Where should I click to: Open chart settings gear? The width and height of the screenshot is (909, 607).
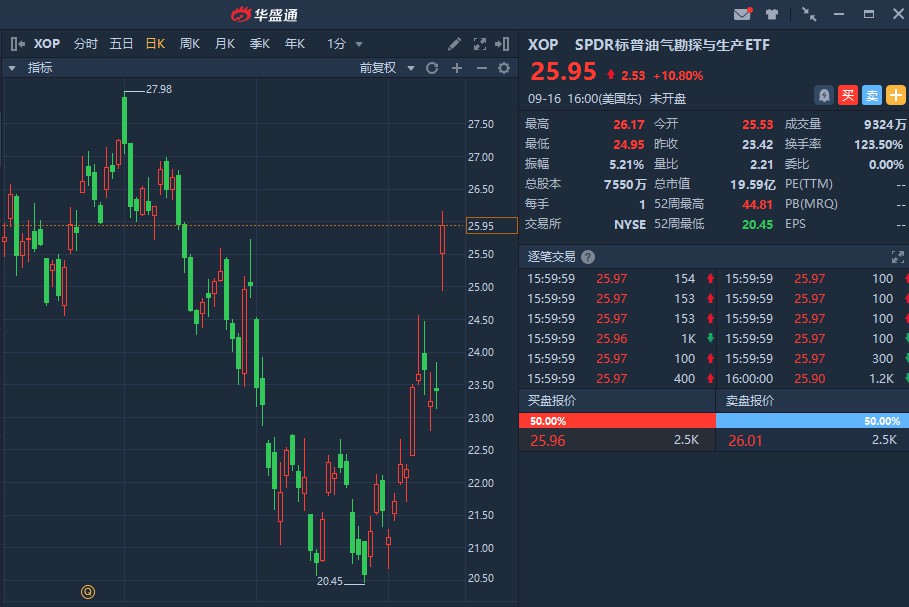504,68
